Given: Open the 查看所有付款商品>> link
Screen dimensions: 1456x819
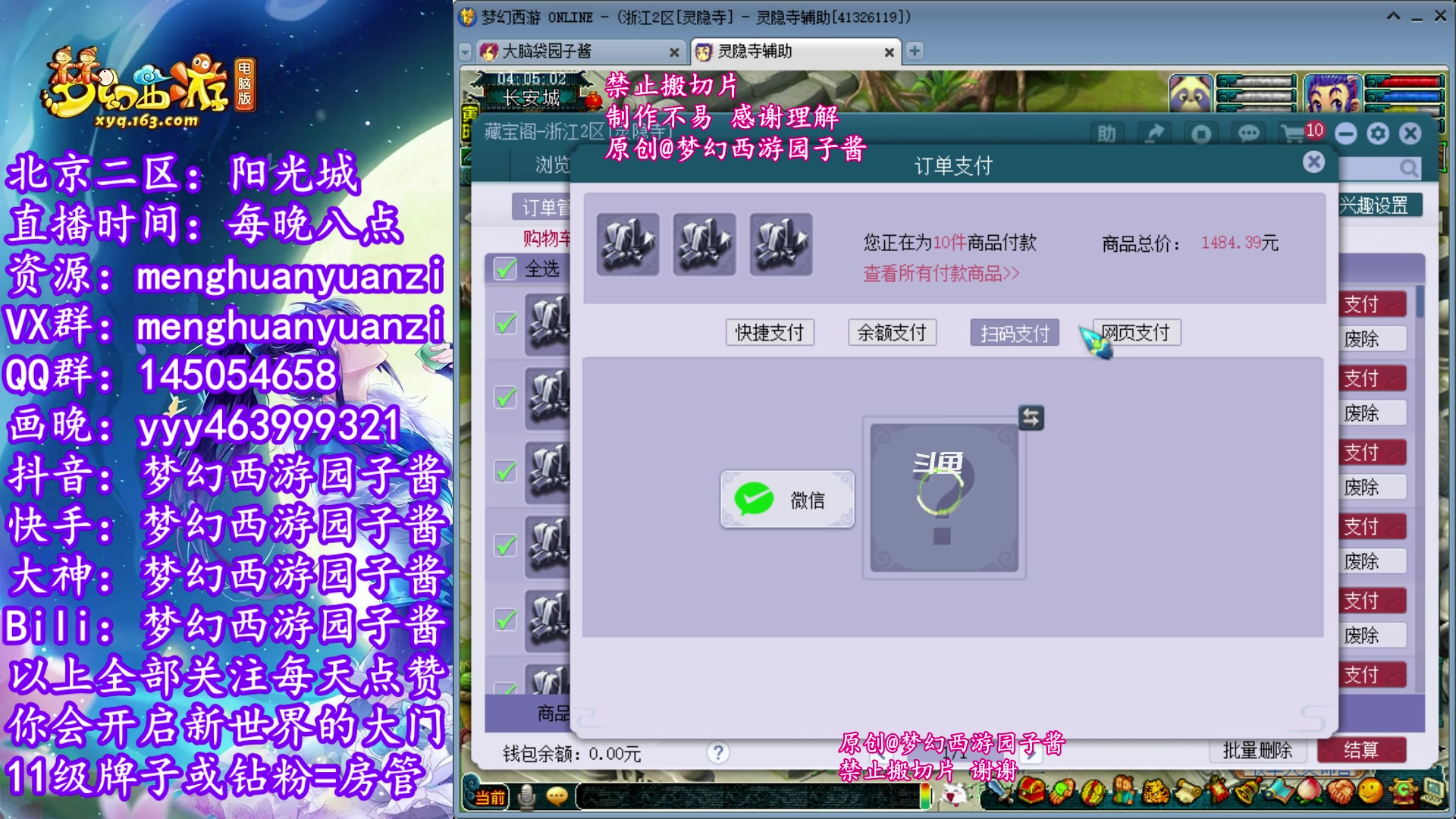Looking at the screenshot, I should (940, 273).
